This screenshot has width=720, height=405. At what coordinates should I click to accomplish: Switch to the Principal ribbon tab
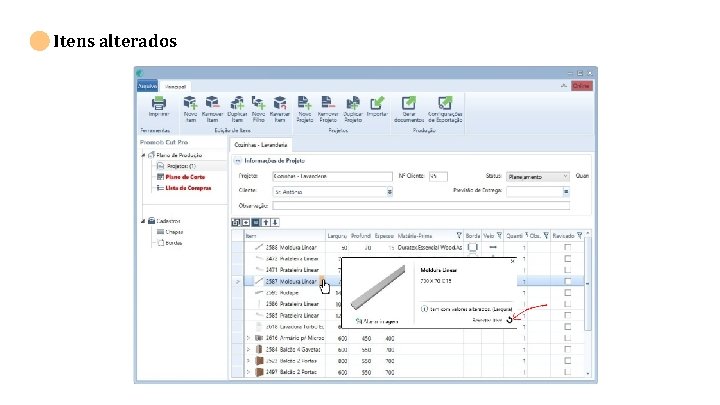[x=175, y=86]
